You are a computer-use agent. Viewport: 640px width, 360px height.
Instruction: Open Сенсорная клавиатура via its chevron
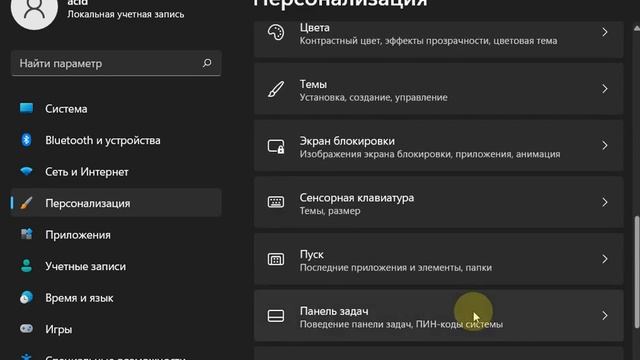point(604,202)
